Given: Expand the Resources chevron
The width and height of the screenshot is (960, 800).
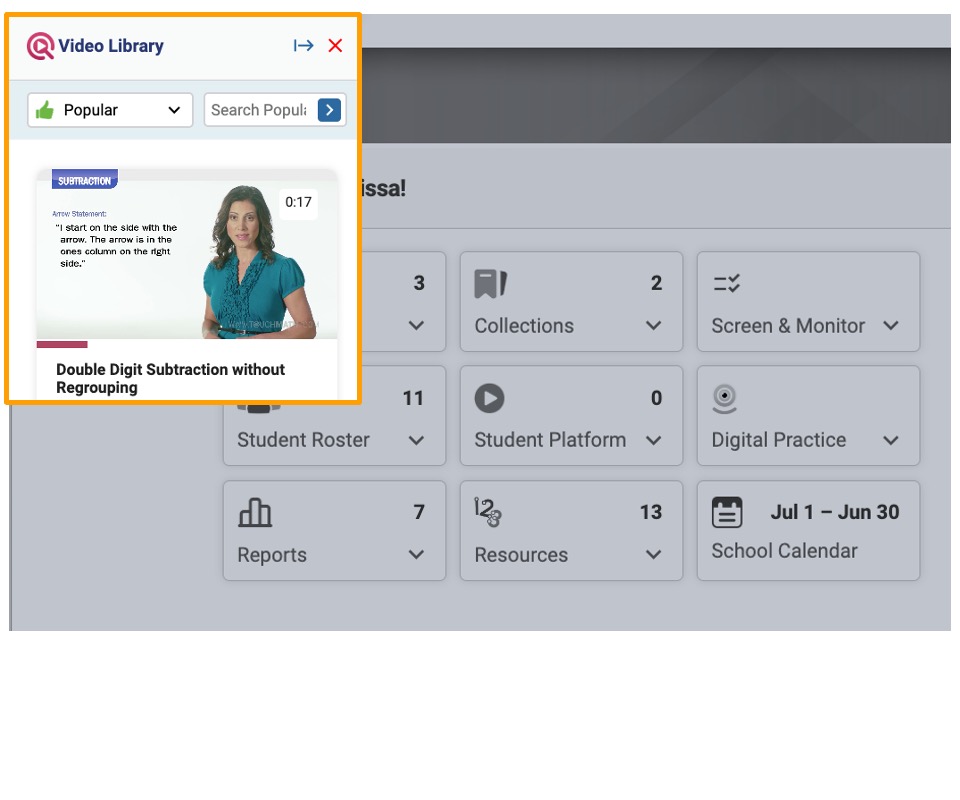Looking at the screenshot, I should click(654, 555).
